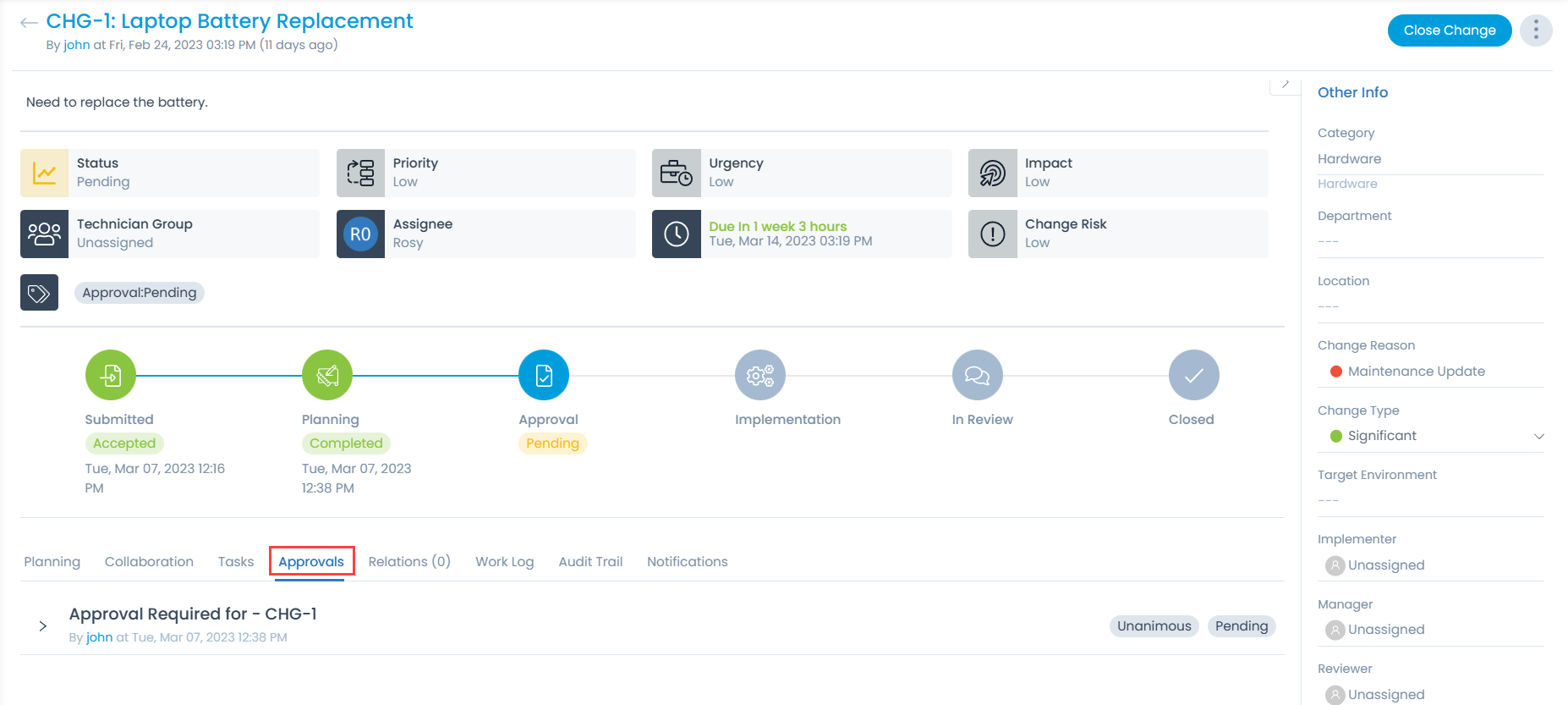The width and height of the screenshot is (1568, 705).
Task: Open john's profile link in header
Action: tap(76, 45)
